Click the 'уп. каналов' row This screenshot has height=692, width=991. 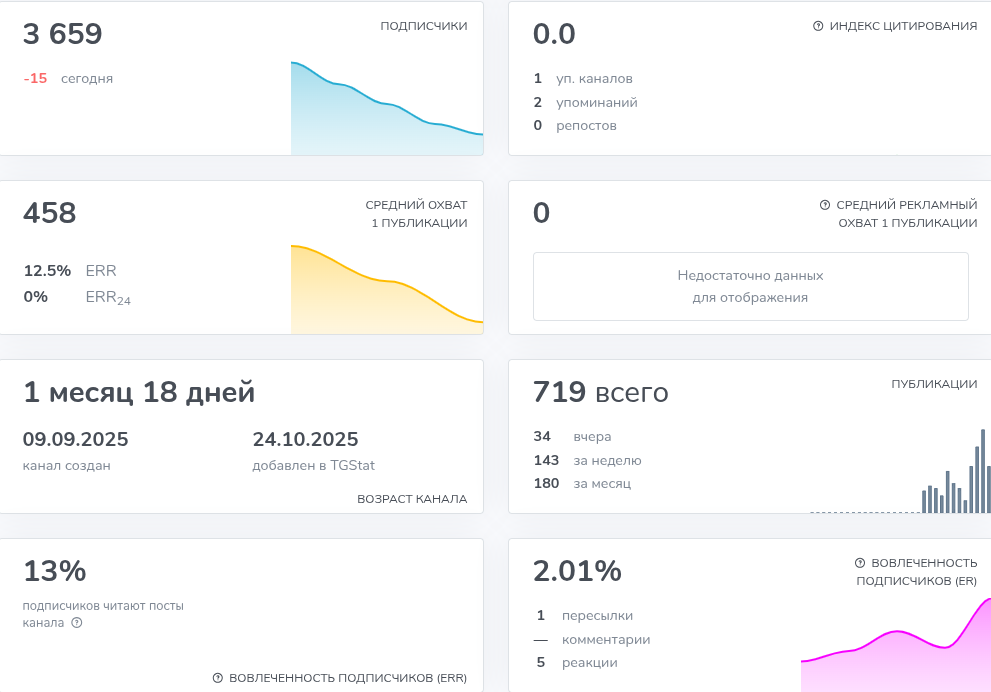(x=594, y=78)
